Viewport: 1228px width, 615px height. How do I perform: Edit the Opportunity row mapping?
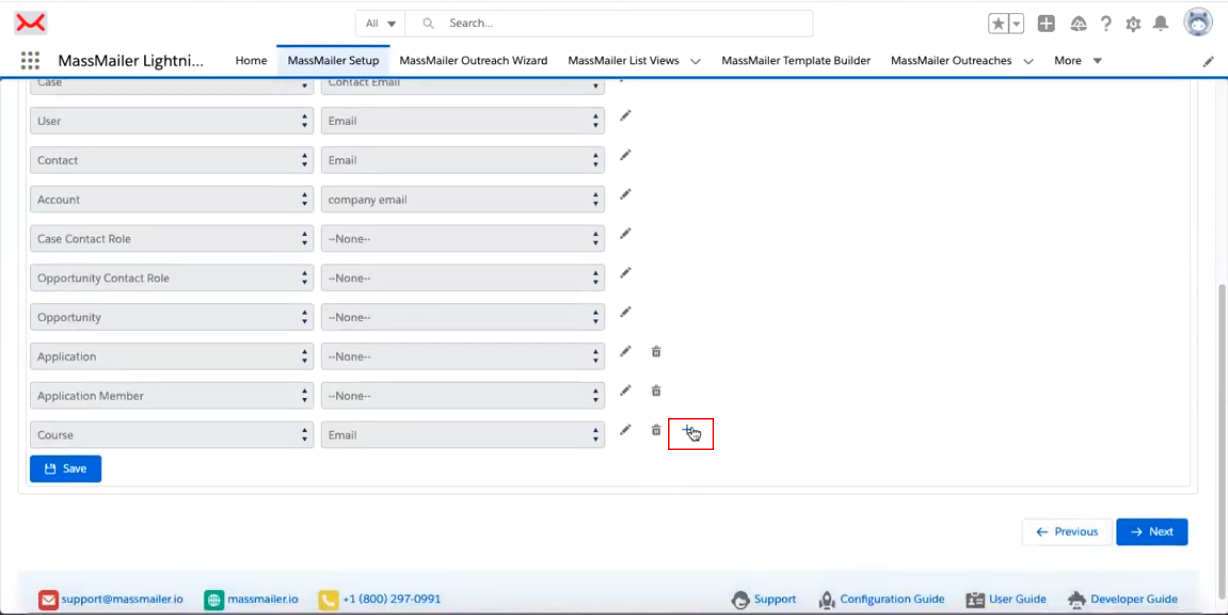[x=625, y=312]
